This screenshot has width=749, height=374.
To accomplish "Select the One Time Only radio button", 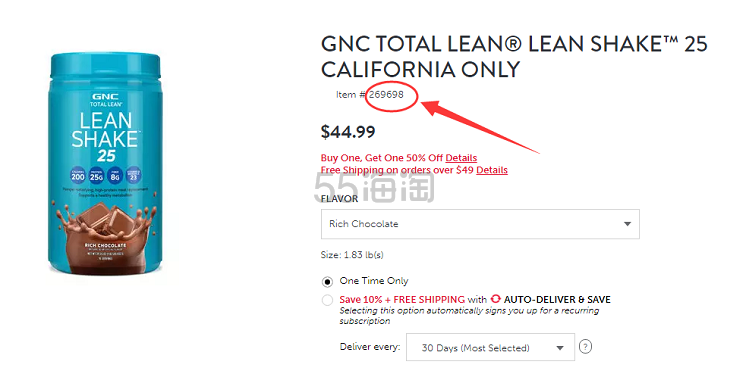I will (x=327, y=282).
